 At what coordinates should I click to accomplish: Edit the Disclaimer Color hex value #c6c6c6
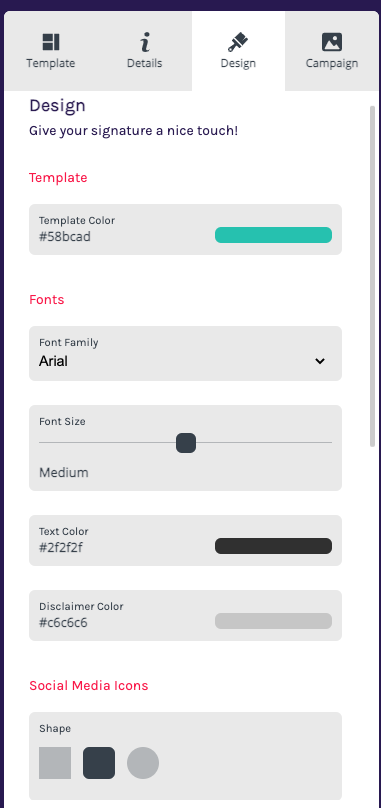point(63,622)
